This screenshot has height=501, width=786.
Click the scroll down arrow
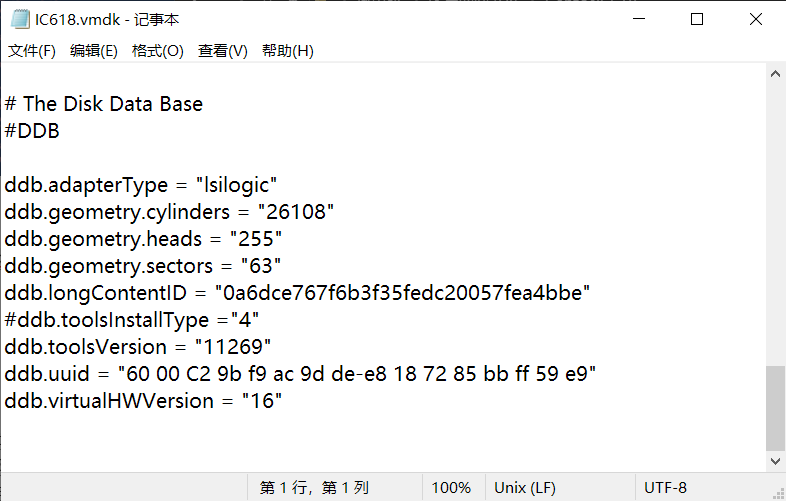(775, 461)
